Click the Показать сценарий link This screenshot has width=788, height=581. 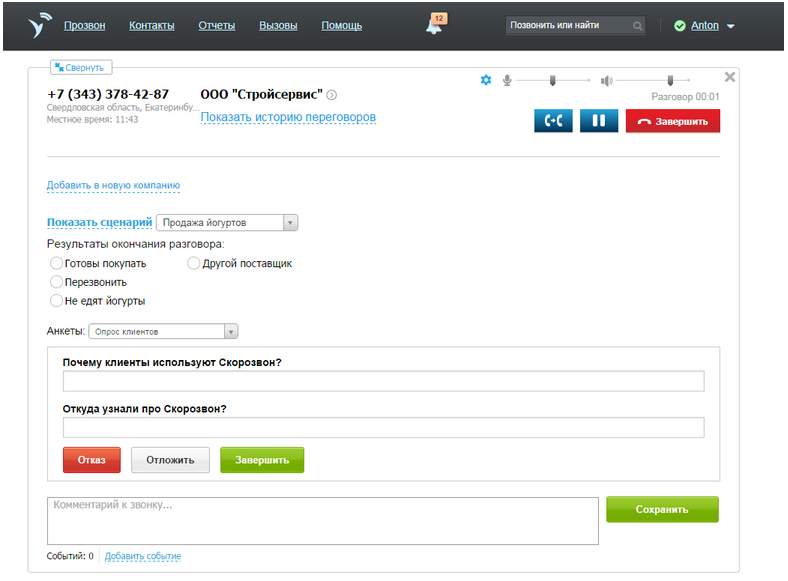[x=100, y=222]
